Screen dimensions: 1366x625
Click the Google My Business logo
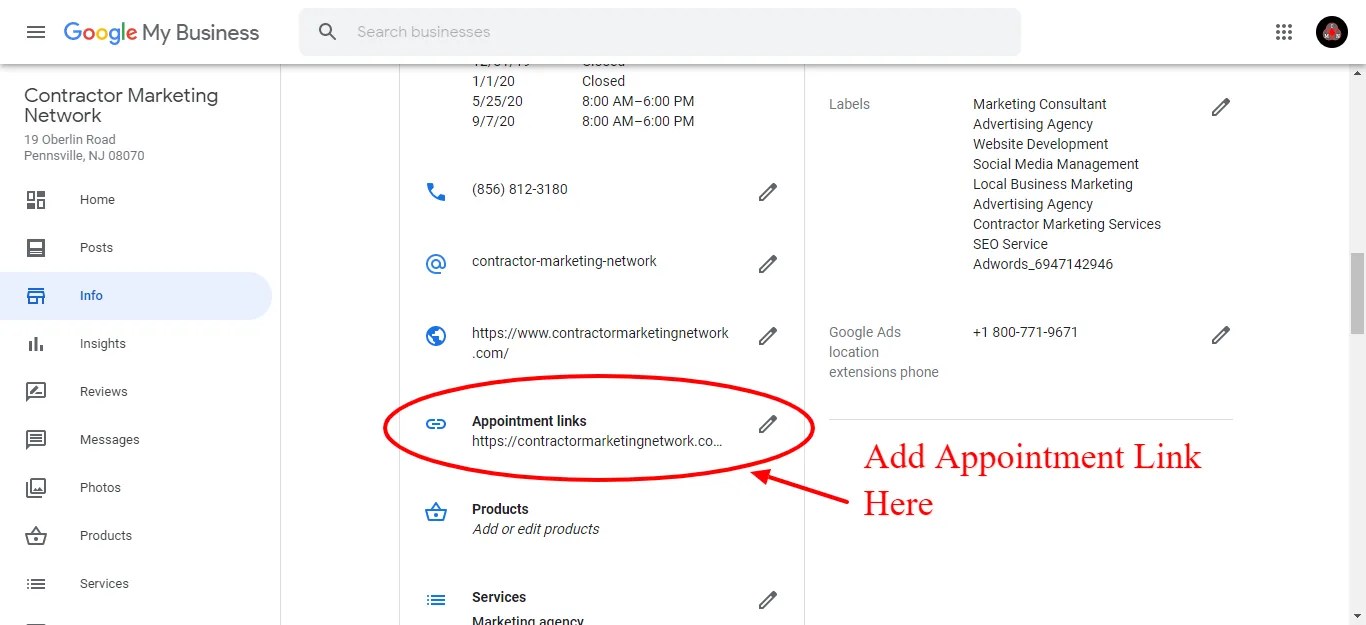pyautogui.click(x=161, y=32)
